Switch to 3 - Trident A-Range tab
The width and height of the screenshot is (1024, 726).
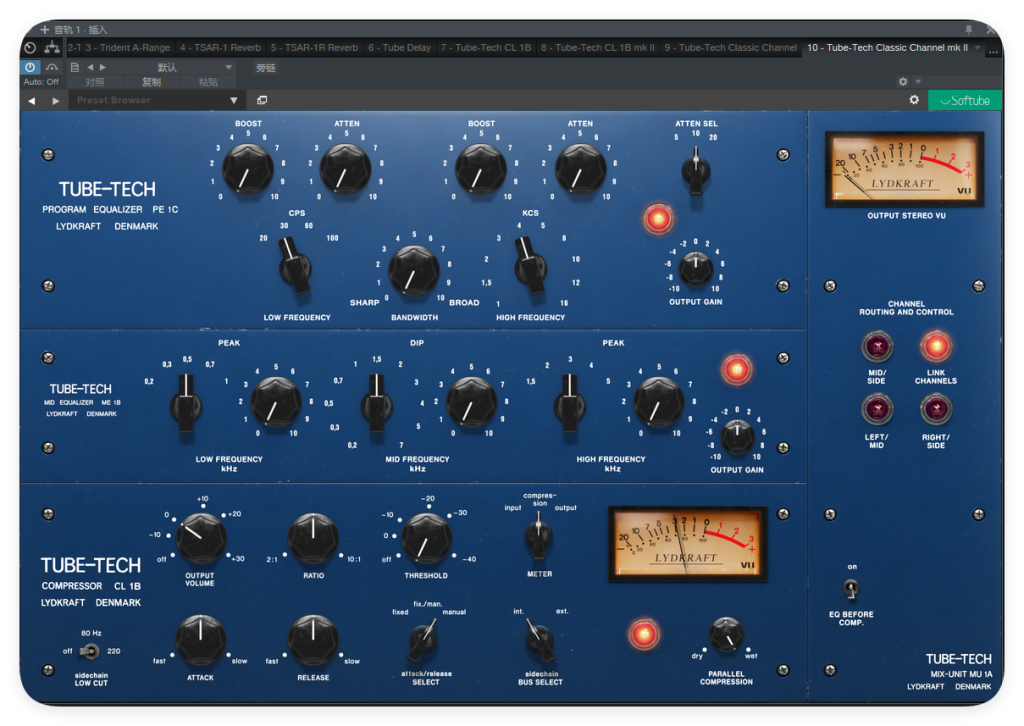(127, 48)
